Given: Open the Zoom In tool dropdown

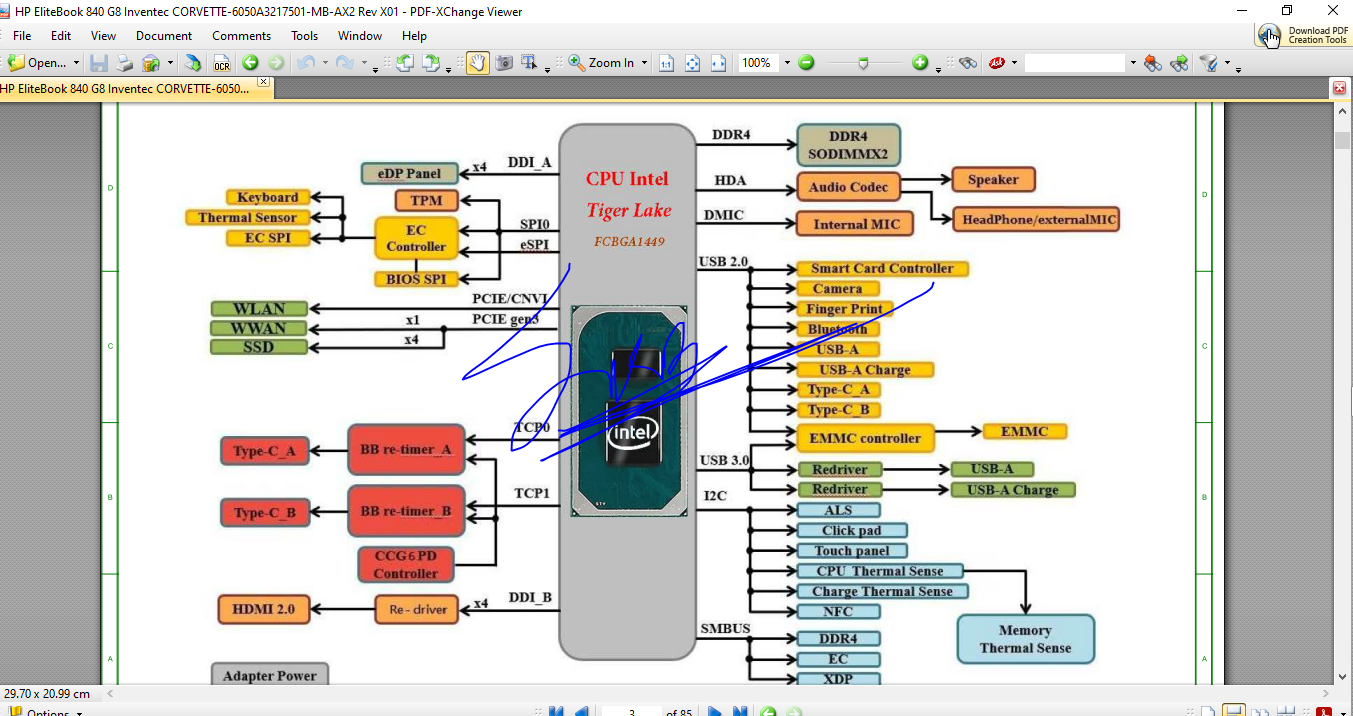Looking at the screenshot, I should tap(644, 62).
